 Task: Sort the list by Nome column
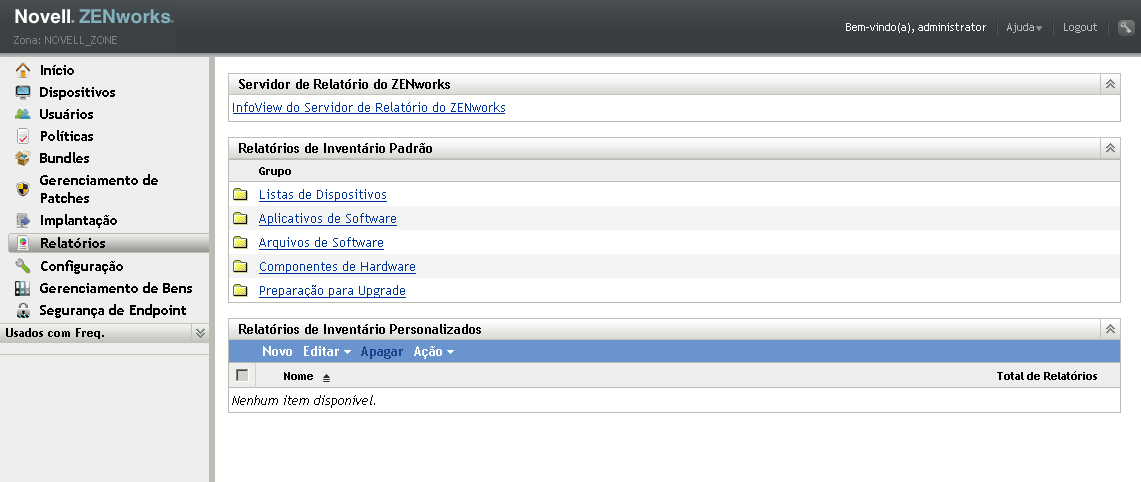298,376
